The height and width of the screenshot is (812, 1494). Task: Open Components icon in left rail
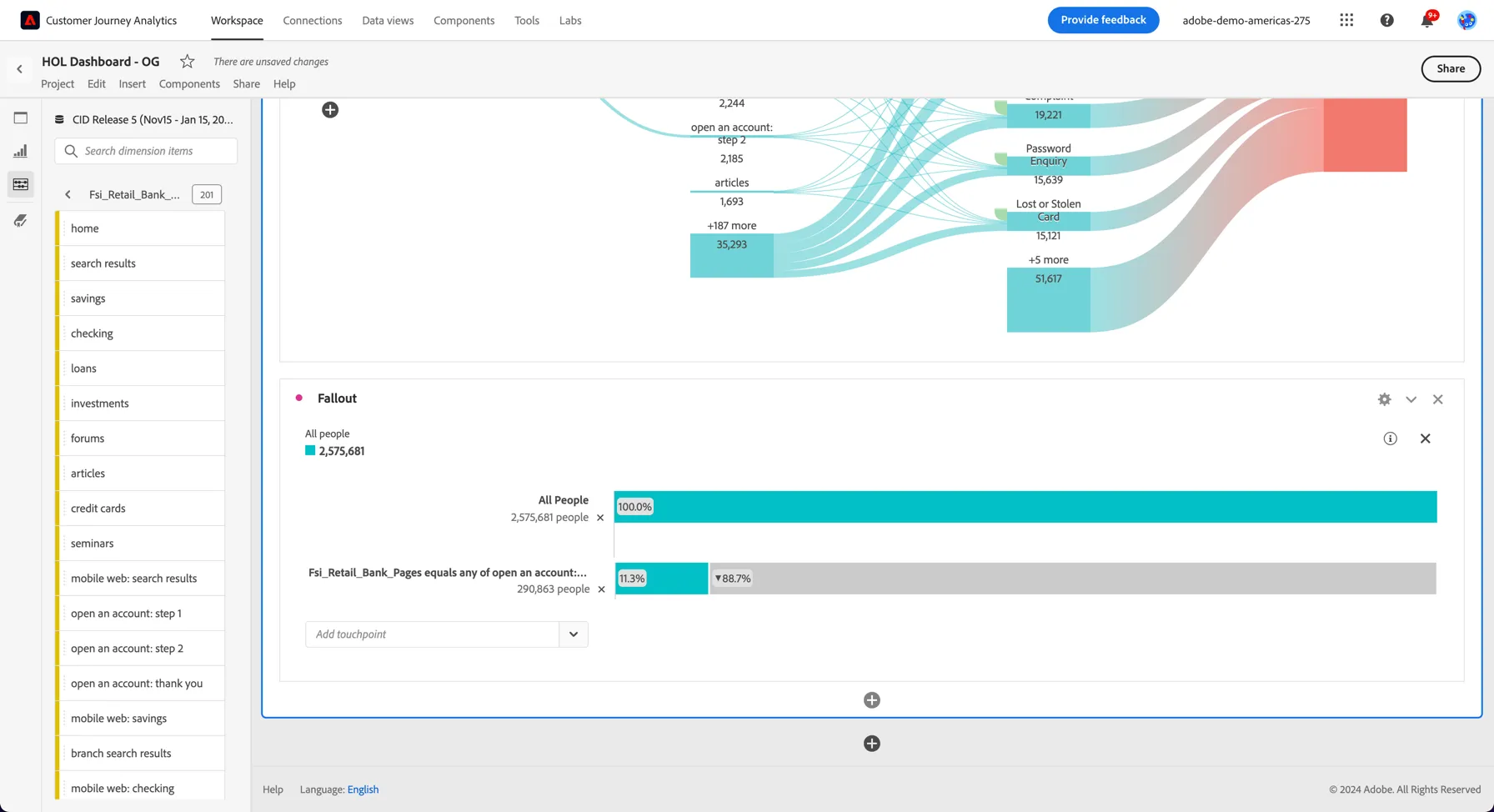pyautogui.click(x=21, y=184)
